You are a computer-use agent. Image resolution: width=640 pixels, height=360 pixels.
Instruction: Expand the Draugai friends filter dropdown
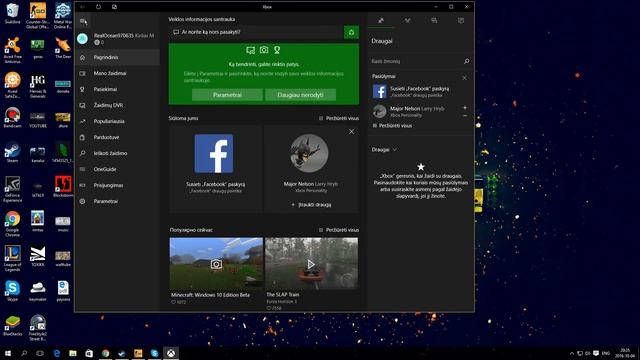(384, 150)
